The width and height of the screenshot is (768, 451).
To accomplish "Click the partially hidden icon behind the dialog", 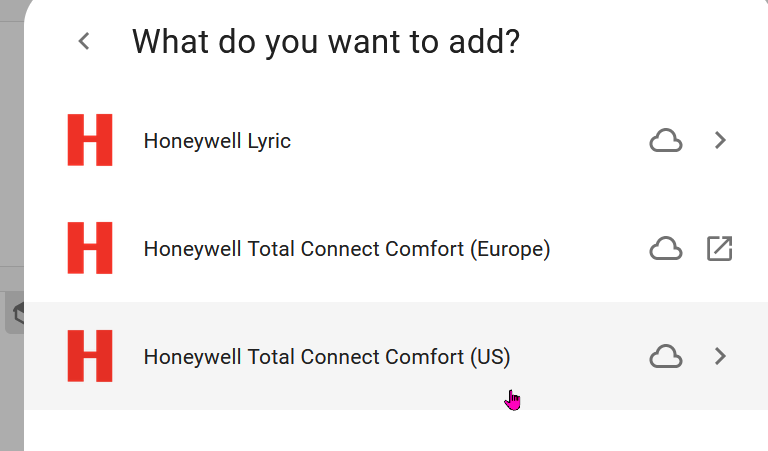I will point(14,314).
